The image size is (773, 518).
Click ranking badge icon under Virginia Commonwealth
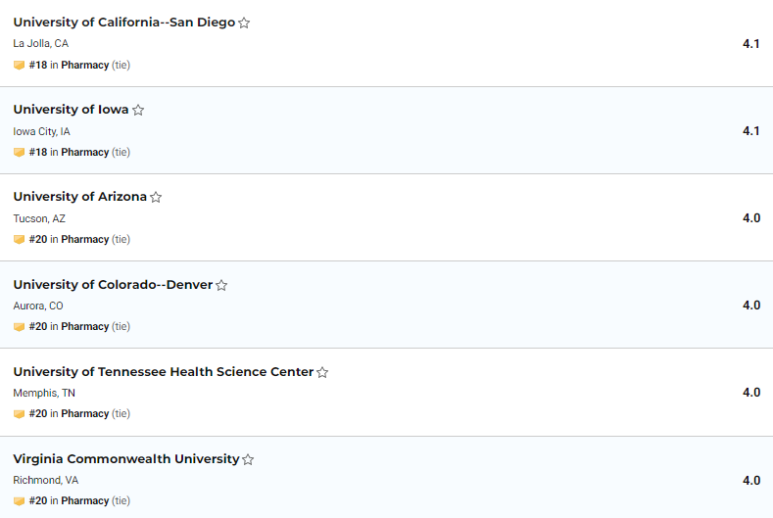point(19,501)
